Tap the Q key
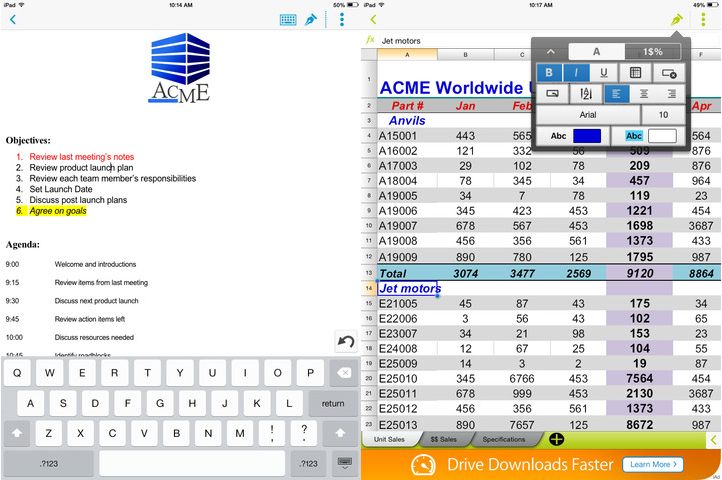This screenshot has height=480, width=722. click(17, 373)
